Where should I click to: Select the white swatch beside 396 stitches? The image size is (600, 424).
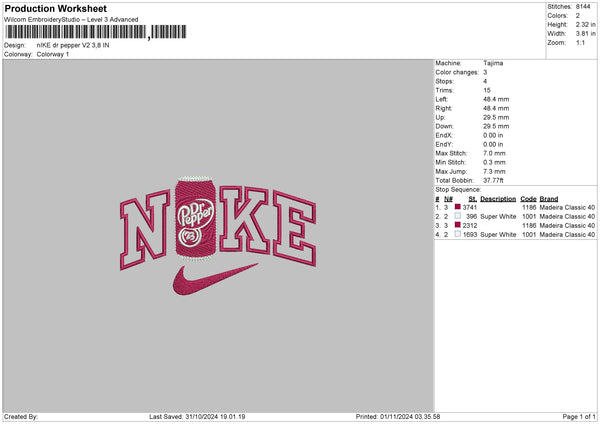(457, 216)
